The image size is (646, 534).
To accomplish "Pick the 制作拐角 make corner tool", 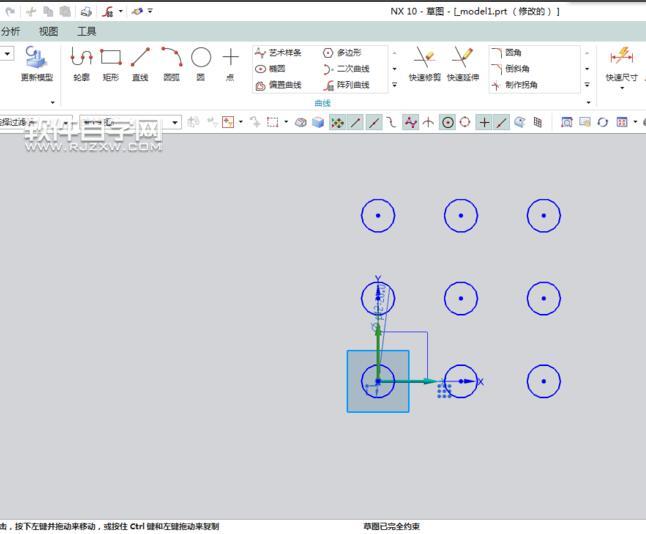I will [514, 85].
